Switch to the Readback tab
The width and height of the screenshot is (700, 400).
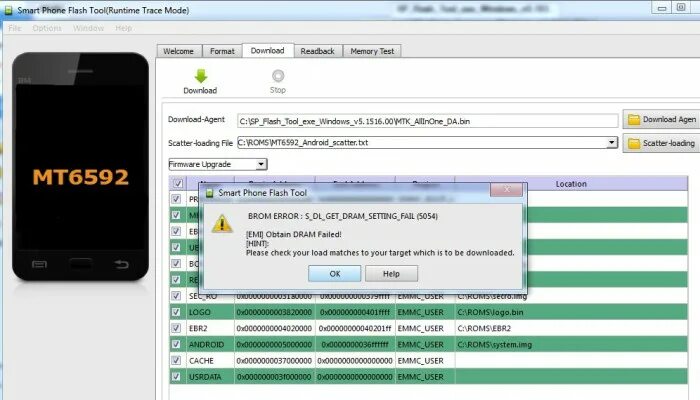(x=317, y=51)
